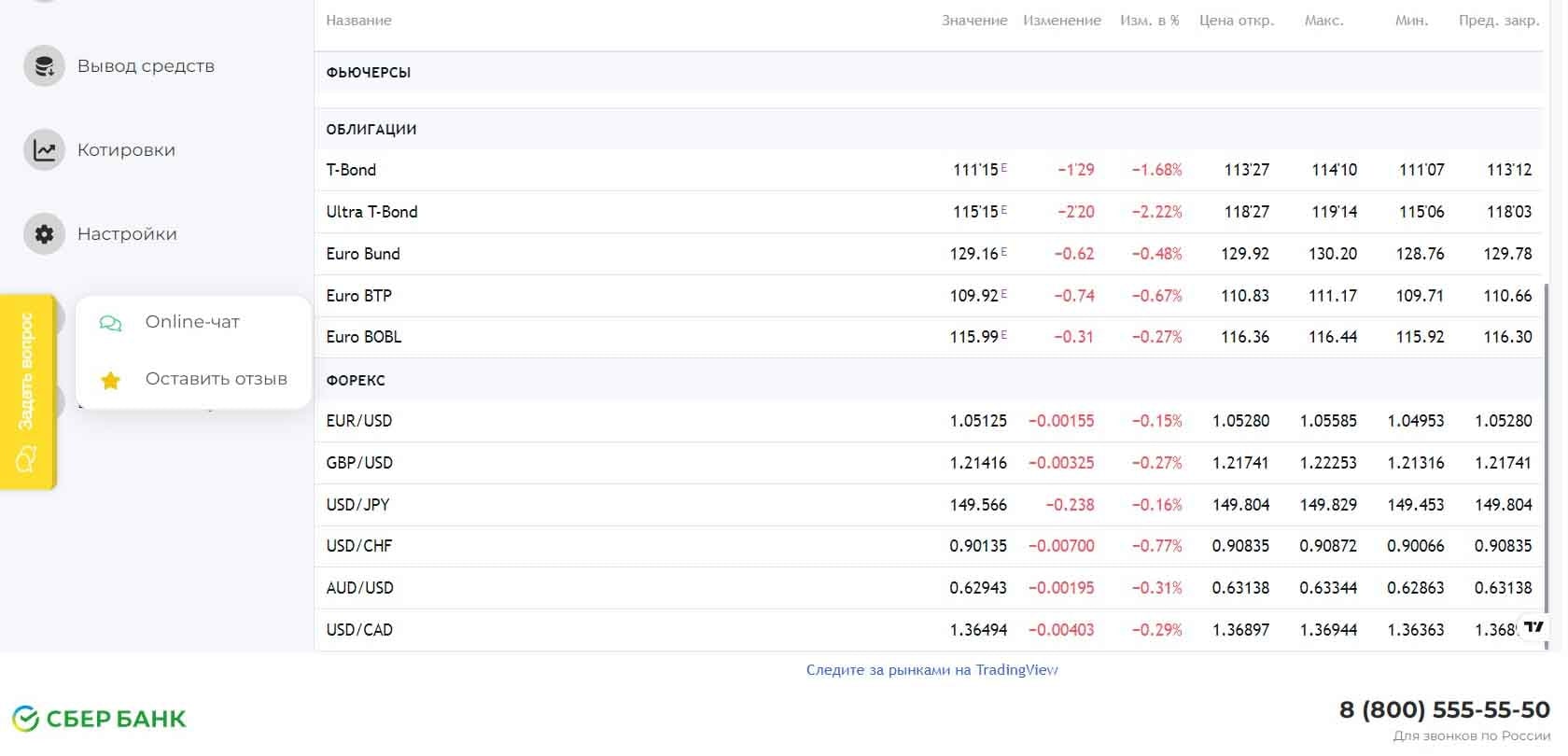Click the Изменение column header
This screenshot has width=1568, height=756.
[1062, 21]
